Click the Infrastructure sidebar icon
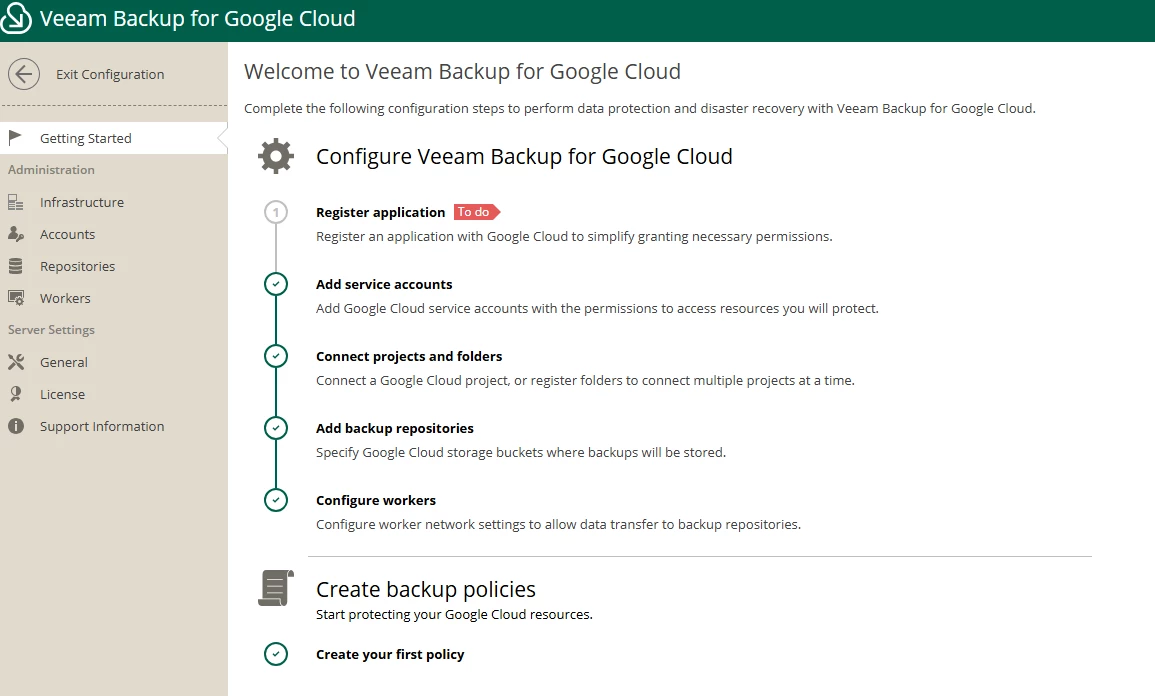 (15, 202)
